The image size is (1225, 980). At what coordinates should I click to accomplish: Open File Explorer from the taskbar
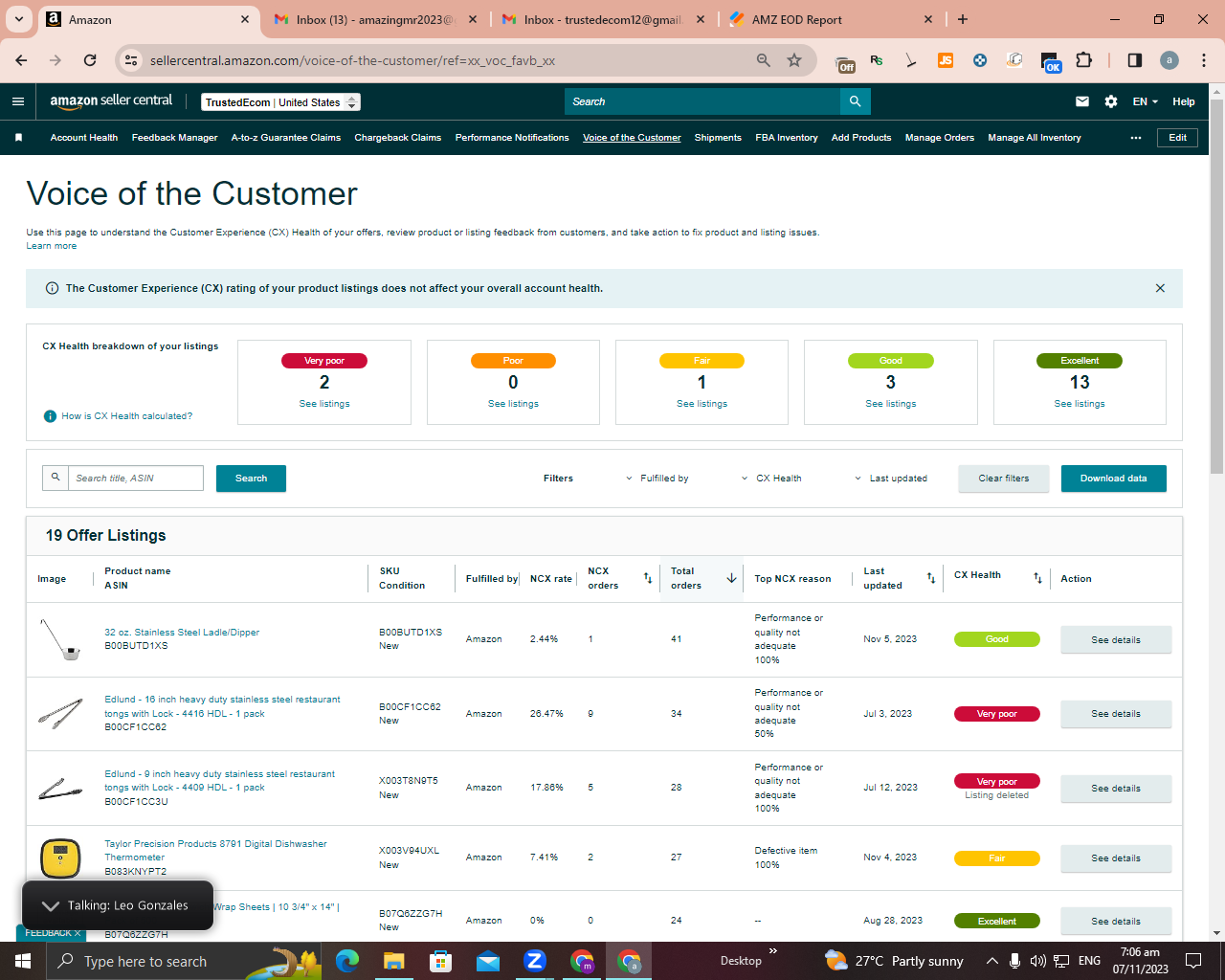point(393,961)
